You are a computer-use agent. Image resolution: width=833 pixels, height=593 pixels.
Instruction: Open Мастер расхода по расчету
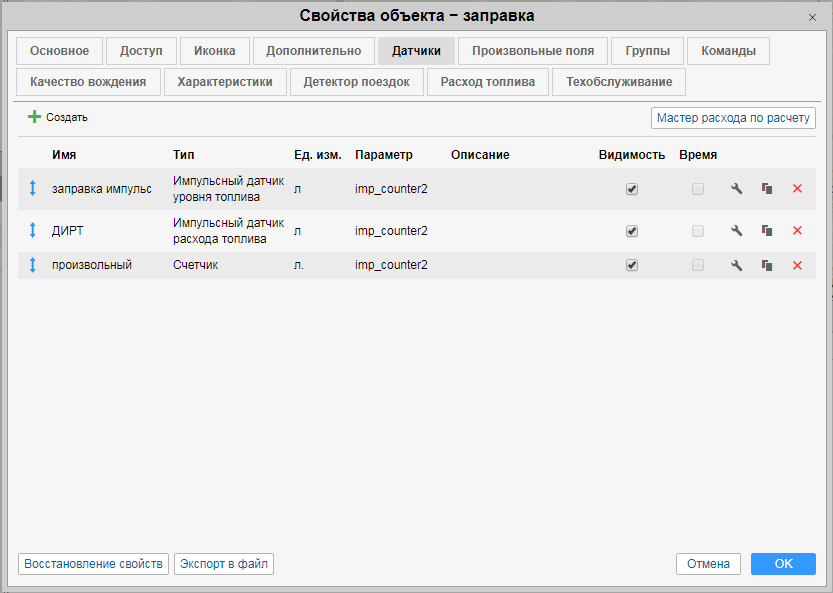click(733, 118)
